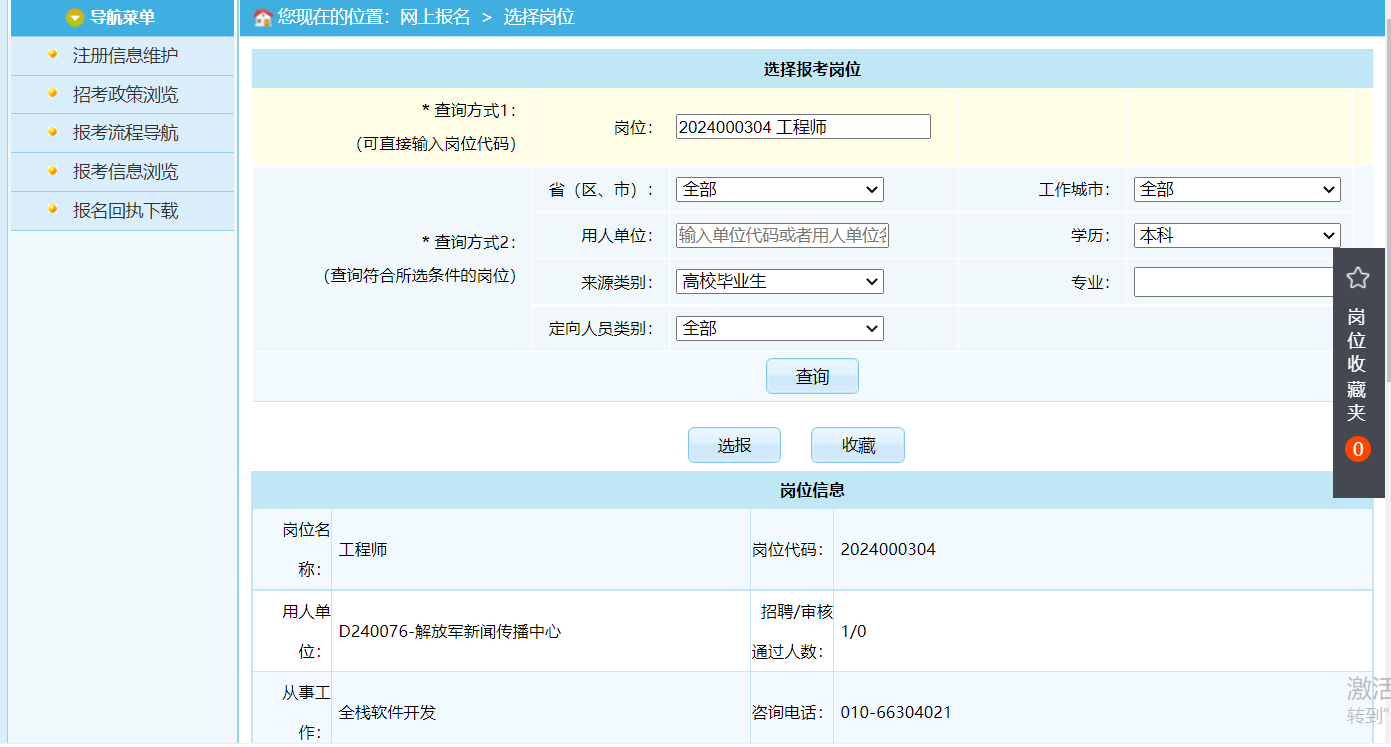This screenshot has height=747, width=1391.
Task: Open the 工作城市 dropdown
Action: click(1237, 189)
